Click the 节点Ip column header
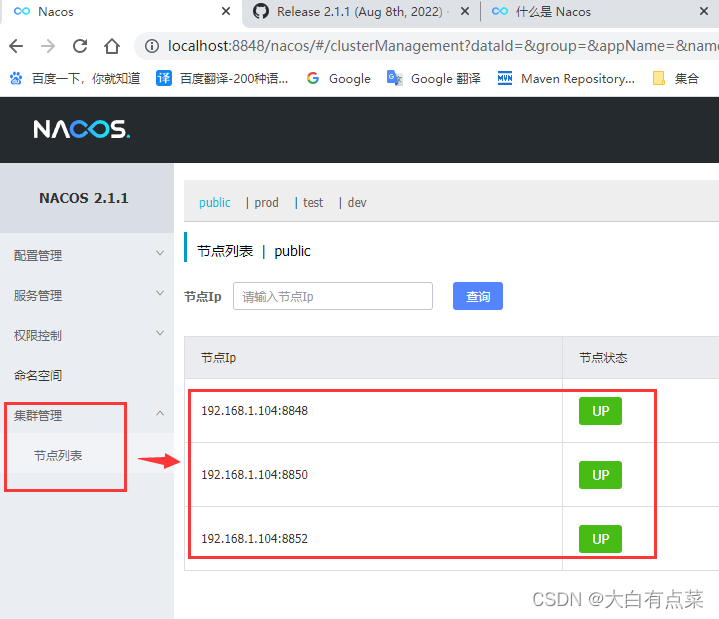The height and width of the screenshot is (619, 719). pyautogui.click(x=374, y=358)
